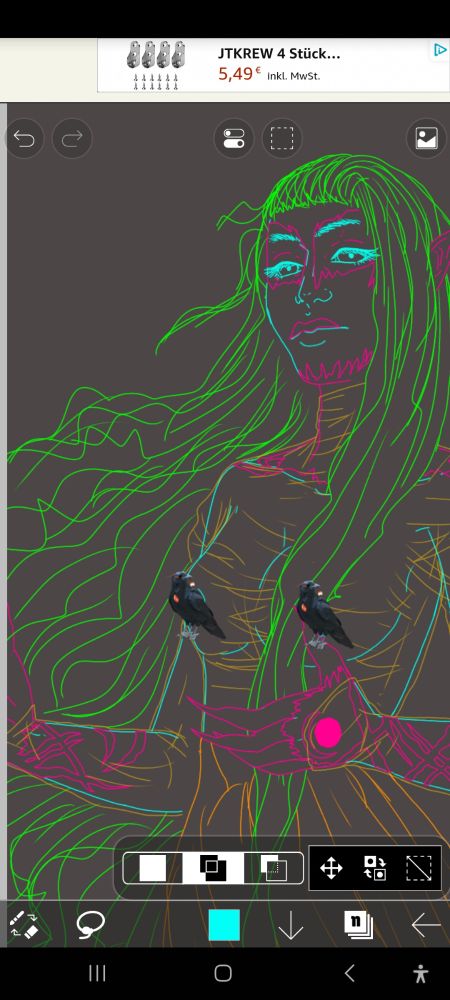This screenshot has width=450, height=1000.
Task: Undo the last stroke
Action: coord(24,138)
